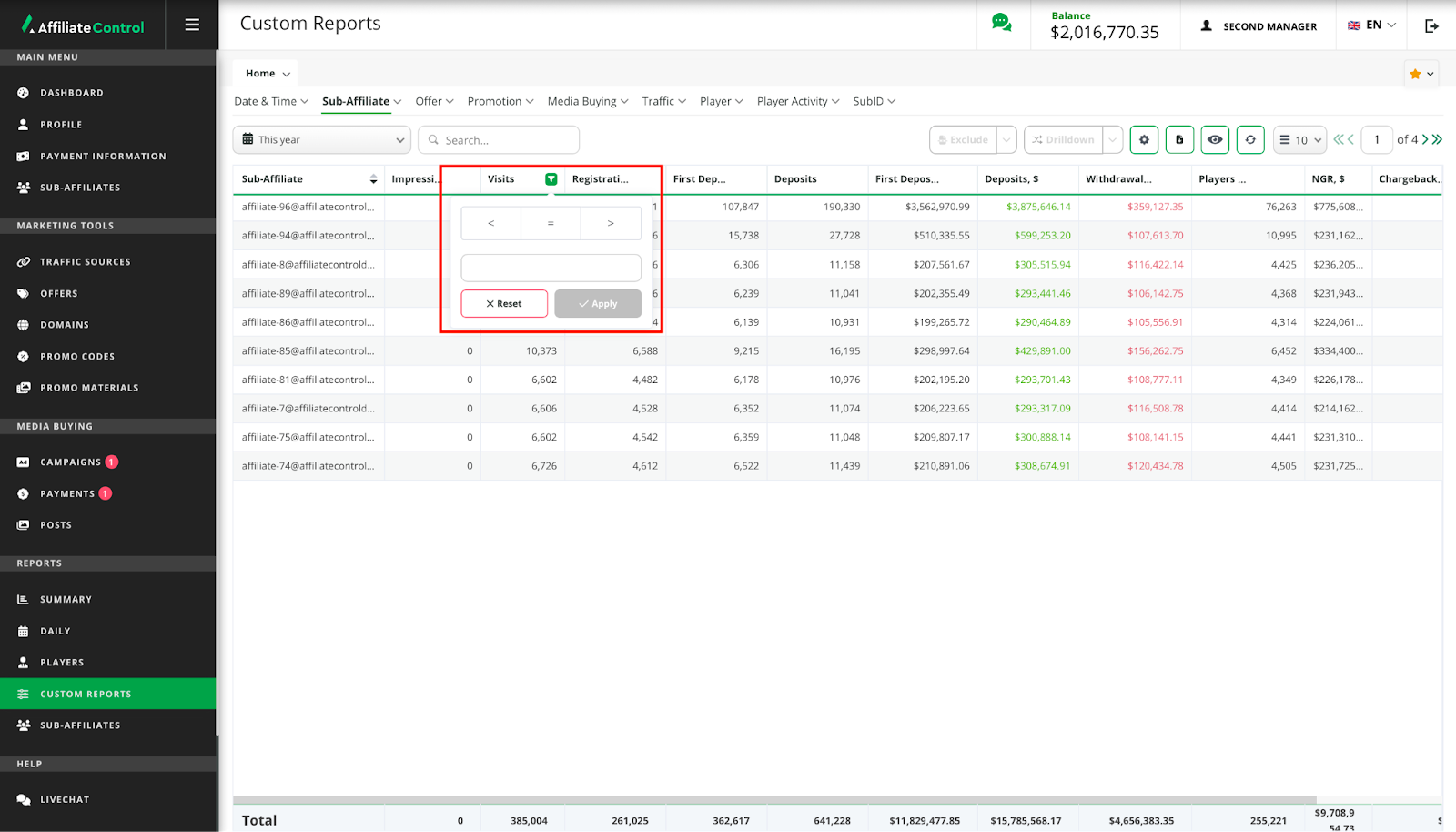This screenshot has width=1456, height=832.
Task: Open the report settings gear
Action: [1144, 140]
